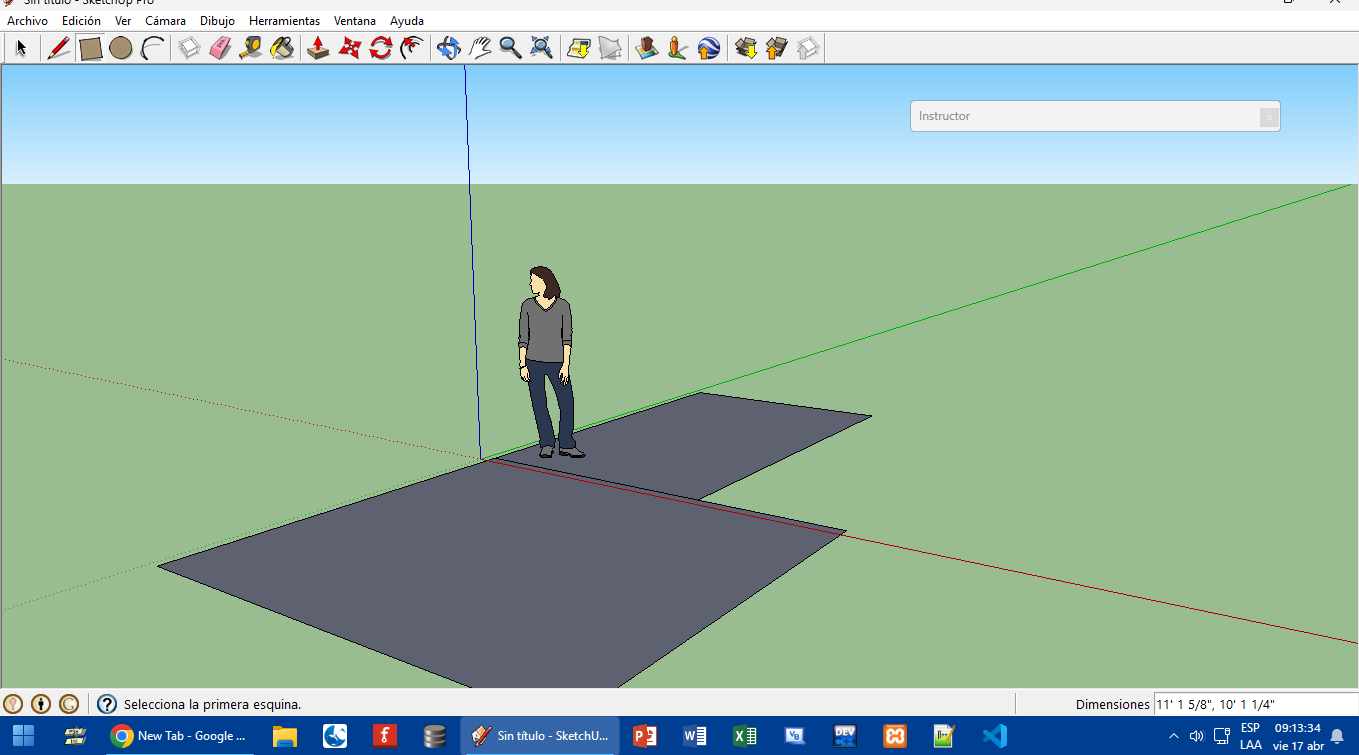Open the Dibujo menu
Viewport: 1359px width, 755px height.
pos(217,21)
